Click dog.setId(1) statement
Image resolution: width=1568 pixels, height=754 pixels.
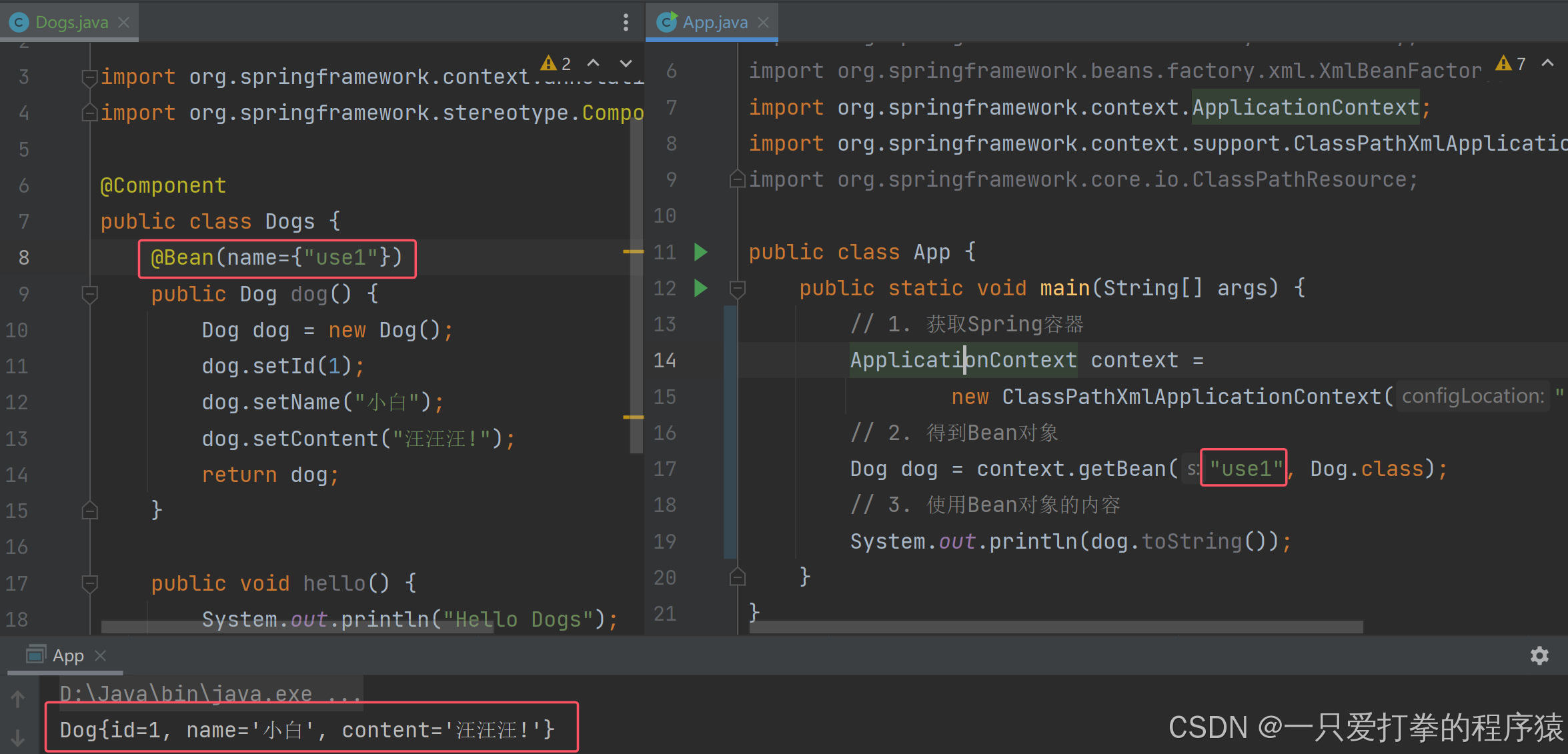coord(283,366)
